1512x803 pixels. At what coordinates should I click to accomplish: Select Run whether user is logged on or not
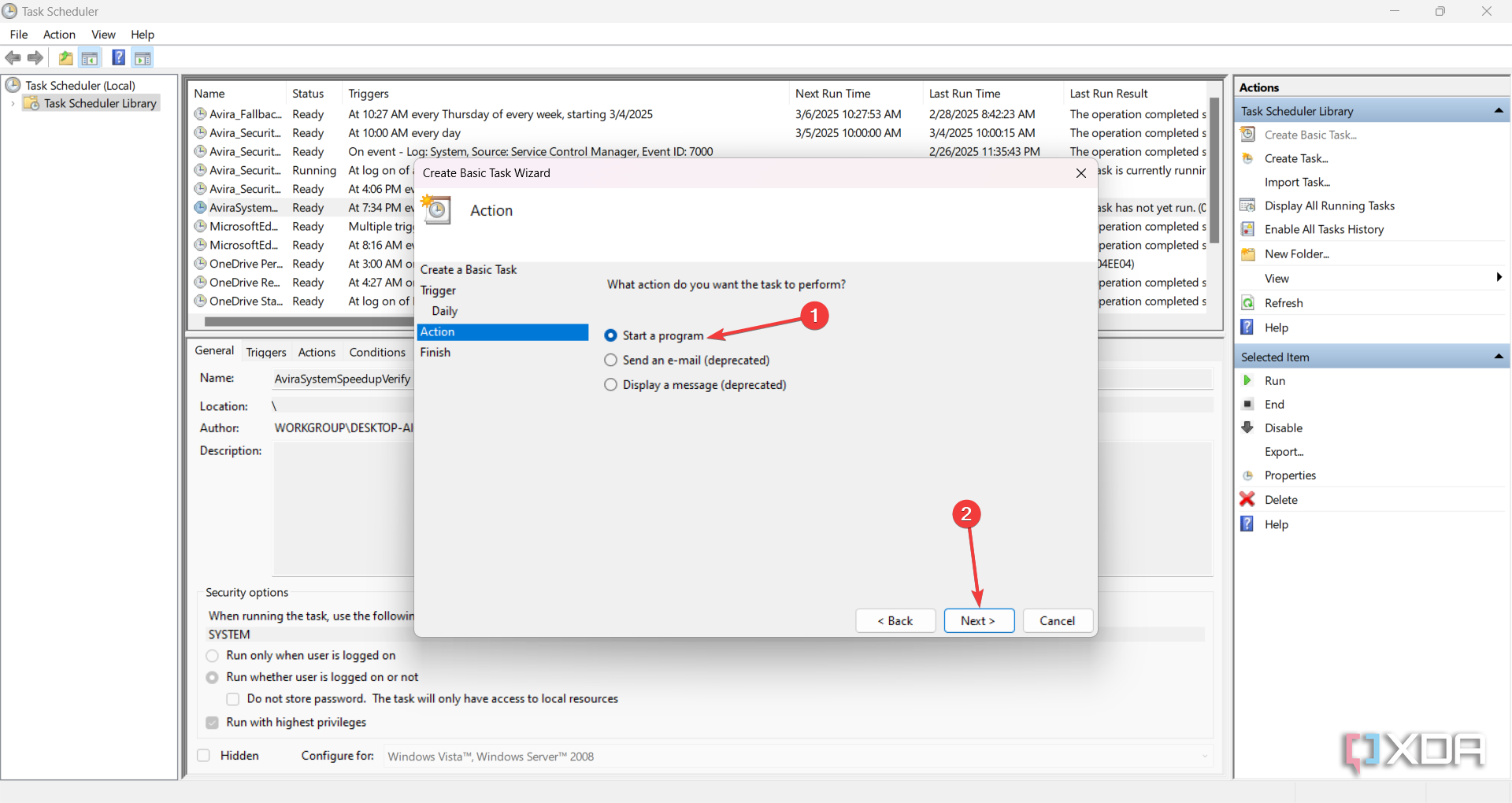[x=213, y=677]
